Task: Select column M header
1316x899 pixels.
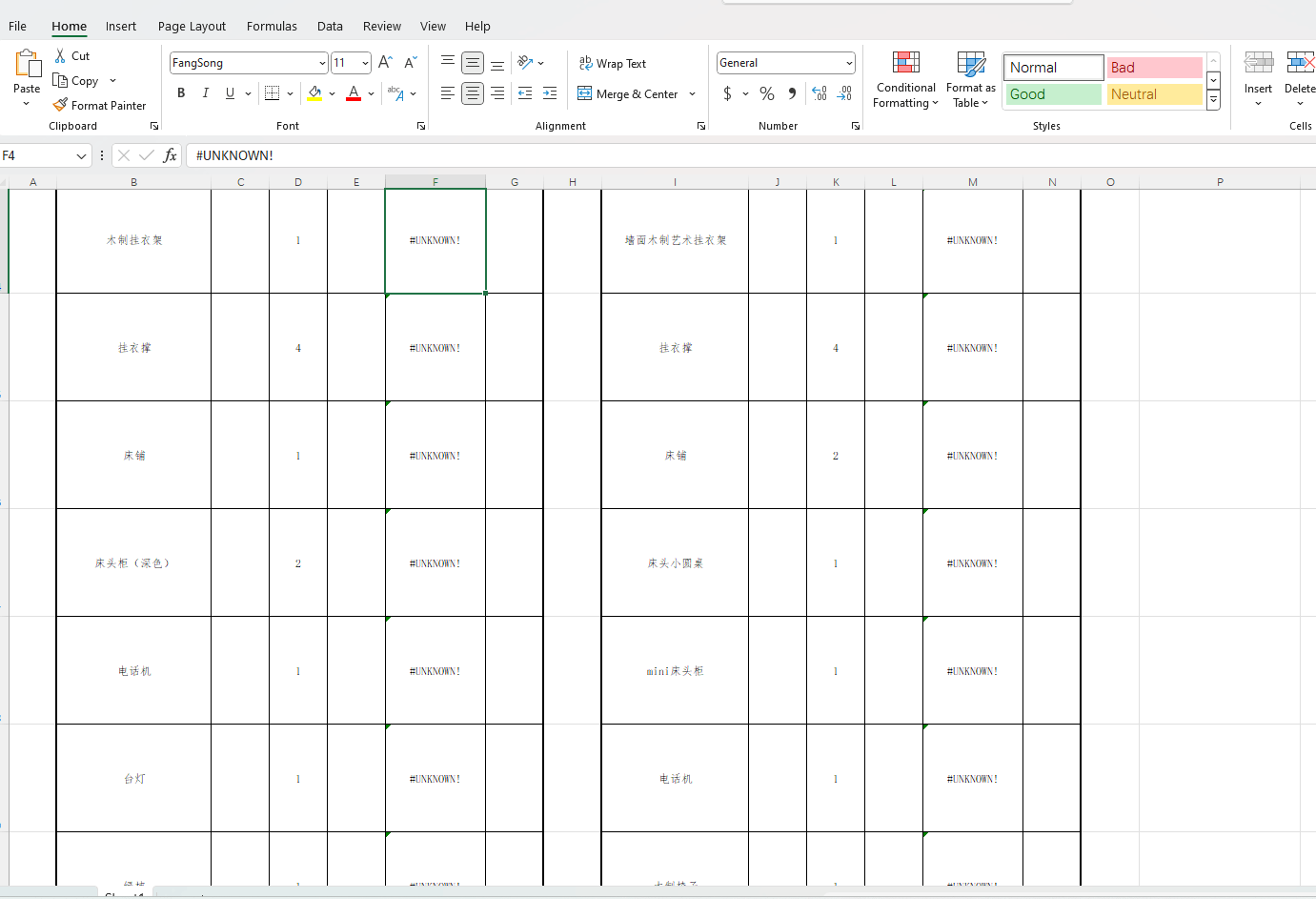Action: point(973,182)
